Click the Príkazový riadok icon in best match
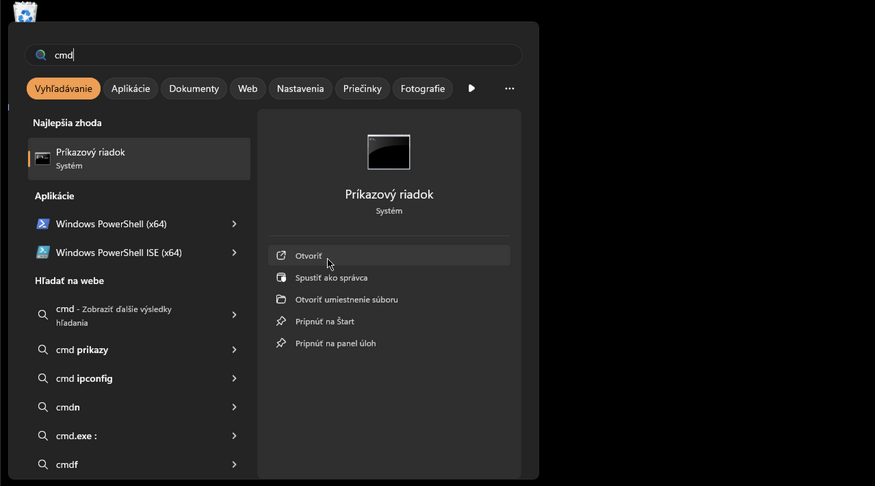Image resolution: width=875 pixels, height=486 pixels. coord(42,159)
